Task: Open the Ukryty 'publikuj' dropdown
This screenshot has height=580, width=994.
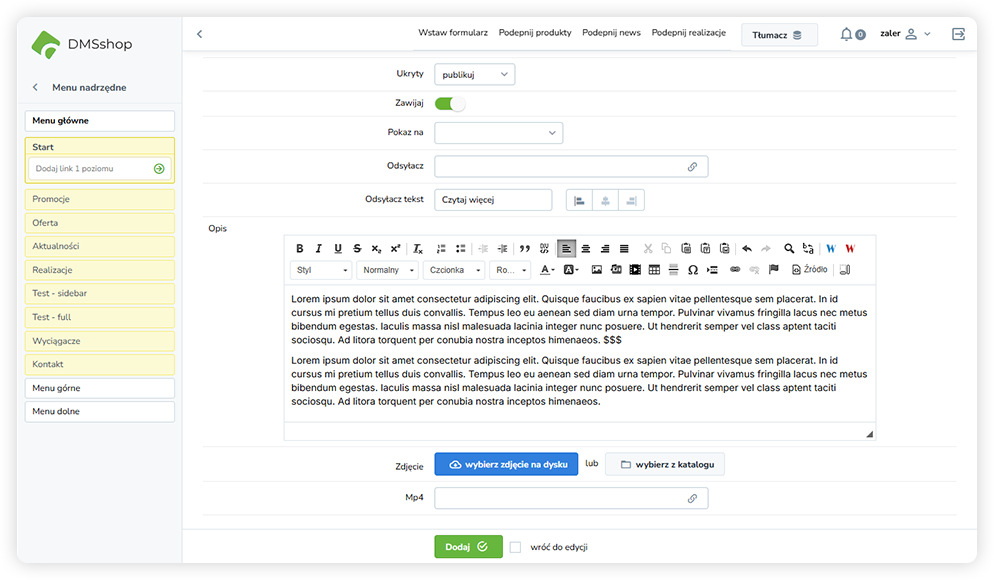Action: click(x=475, y=74)
